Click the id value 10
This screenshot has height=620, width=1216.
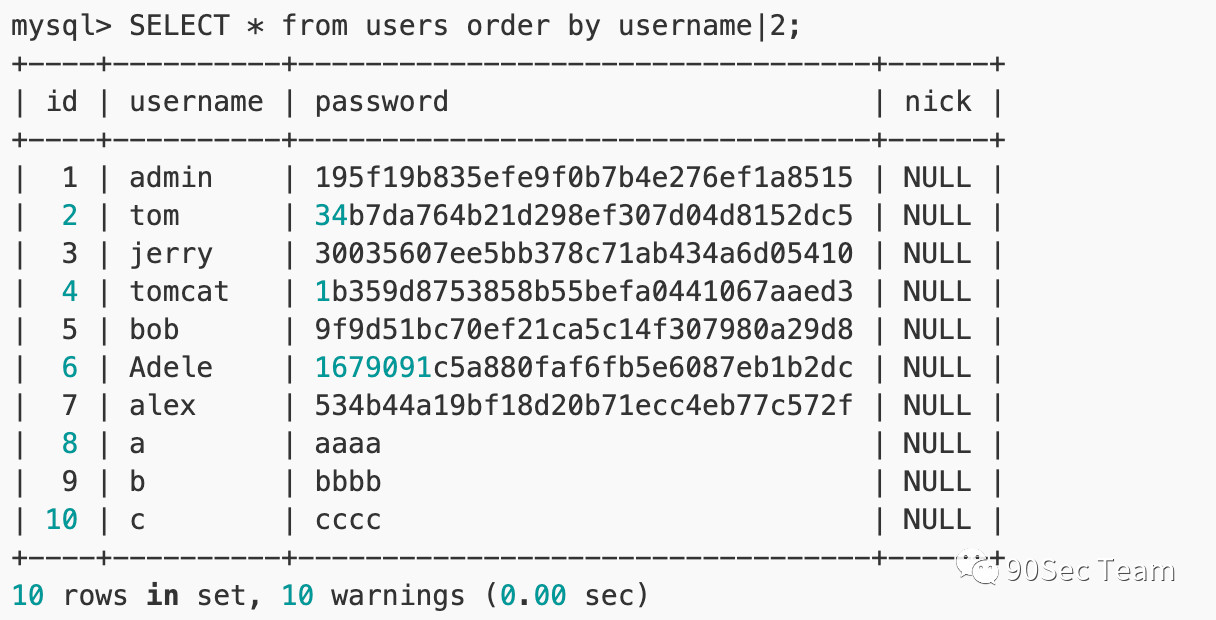coord(61,519)
